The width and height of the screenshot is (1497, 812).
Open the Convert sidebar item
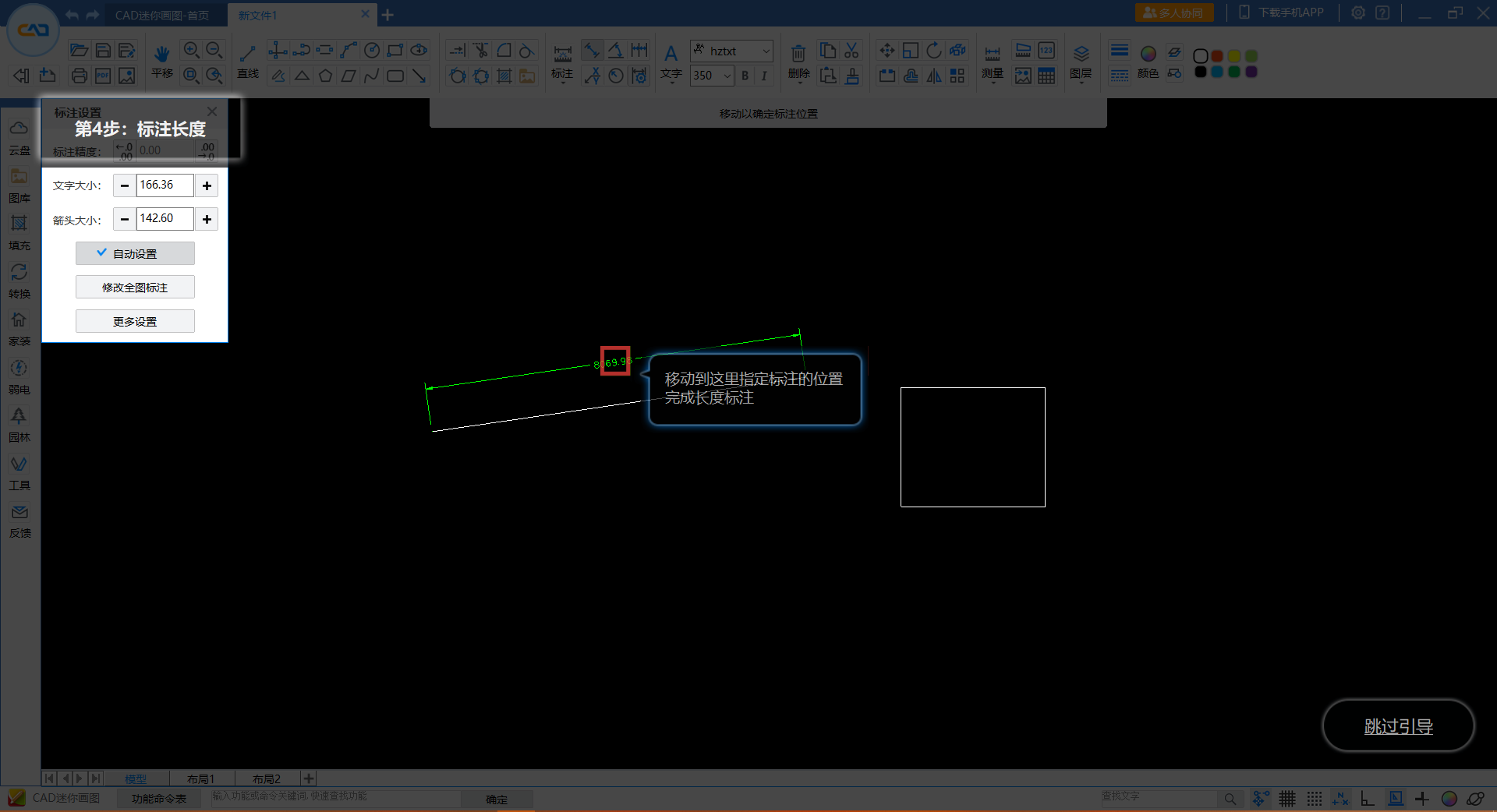point(19,281)
